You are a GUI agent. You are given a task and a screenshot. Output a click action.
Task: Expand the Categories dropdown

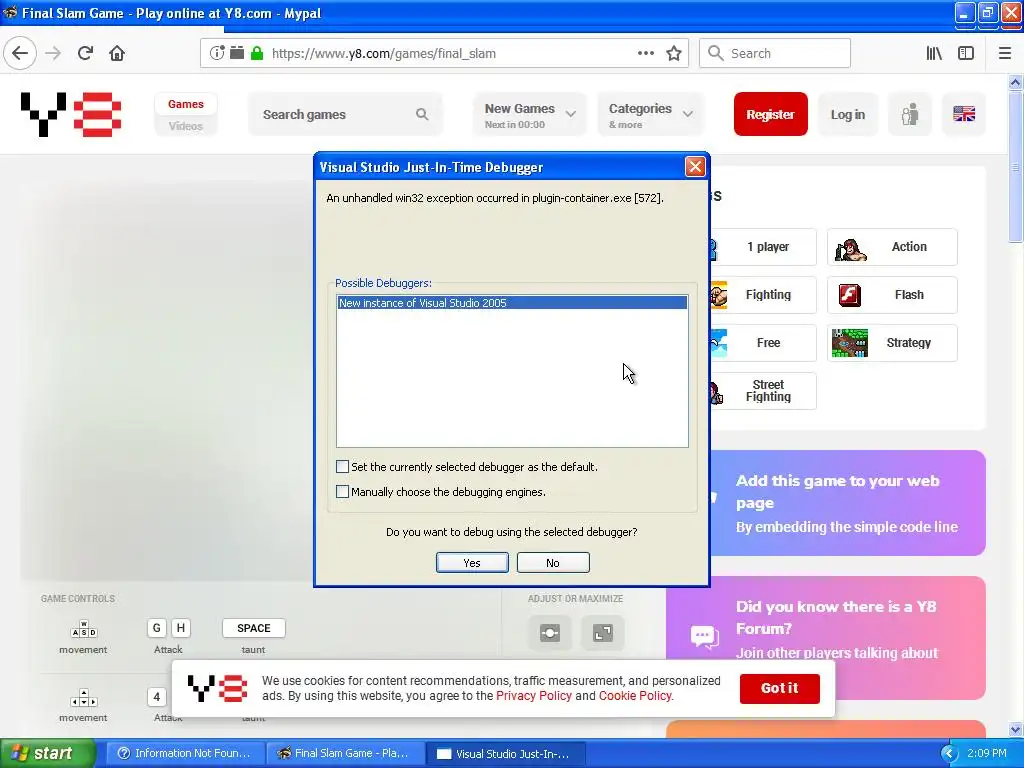[x=650, y=114]
